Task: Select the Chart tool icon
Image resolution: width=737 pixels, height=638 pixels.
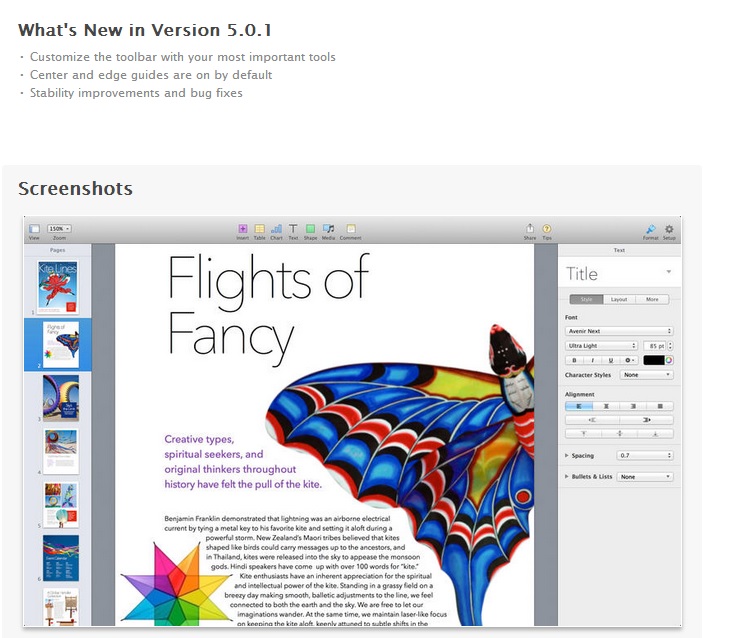Action: [276, 230]
